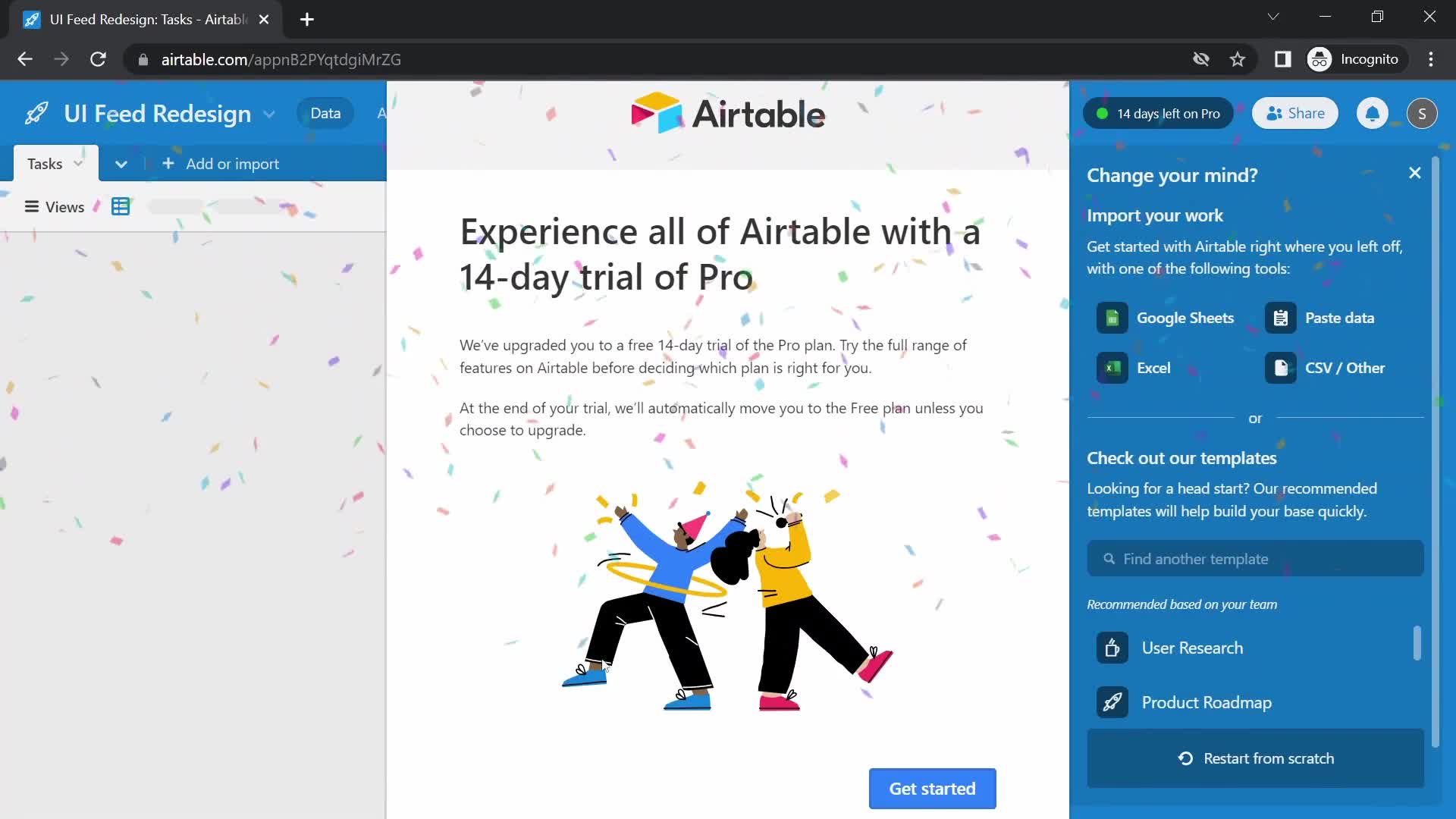
Task: Open the Add or import menu
Action: [221, 163]
